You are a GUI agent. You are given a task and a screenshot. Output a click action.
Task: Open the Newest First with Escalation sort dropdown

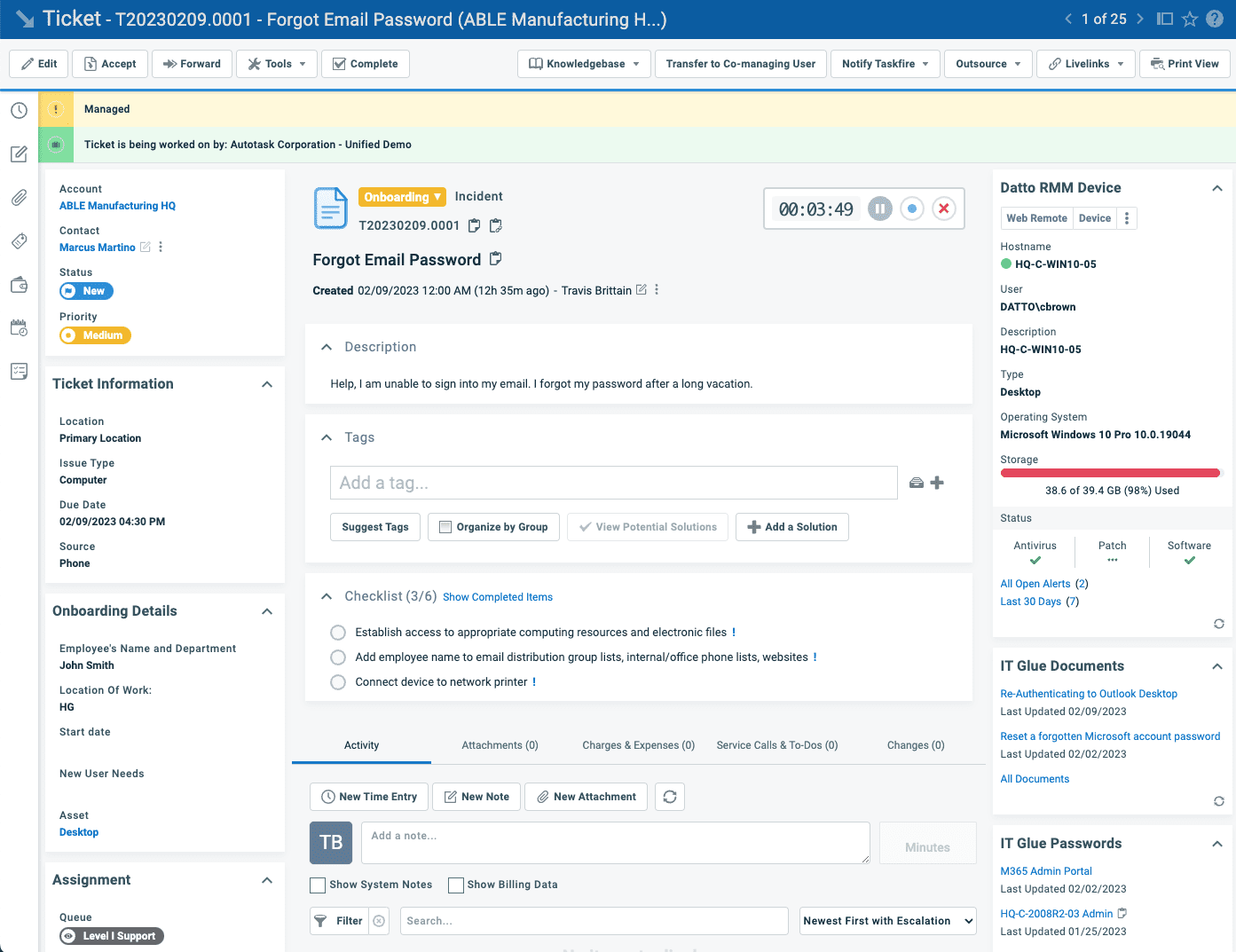click(x=886, y=920)
